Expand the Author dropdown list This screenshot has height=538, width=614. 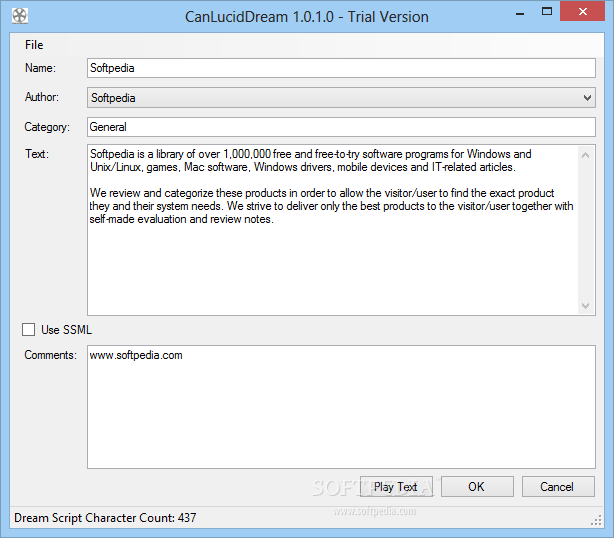[587, 97]
